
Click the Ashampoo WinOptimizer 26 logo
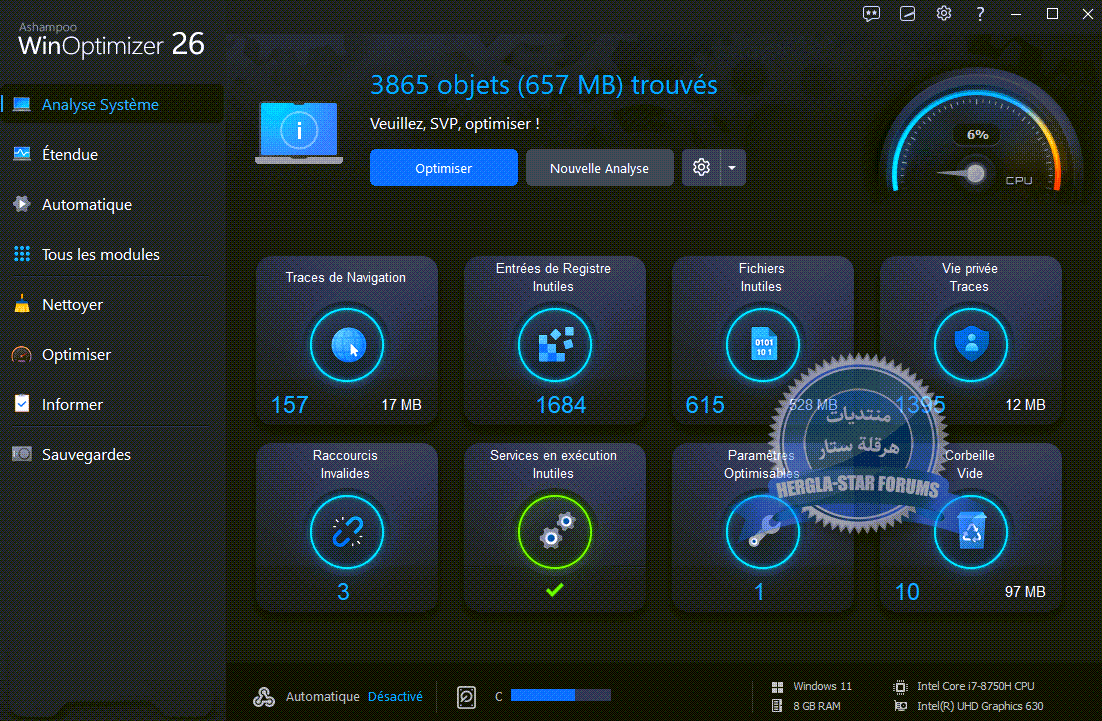pyautogui.click(x=111, y=40)
